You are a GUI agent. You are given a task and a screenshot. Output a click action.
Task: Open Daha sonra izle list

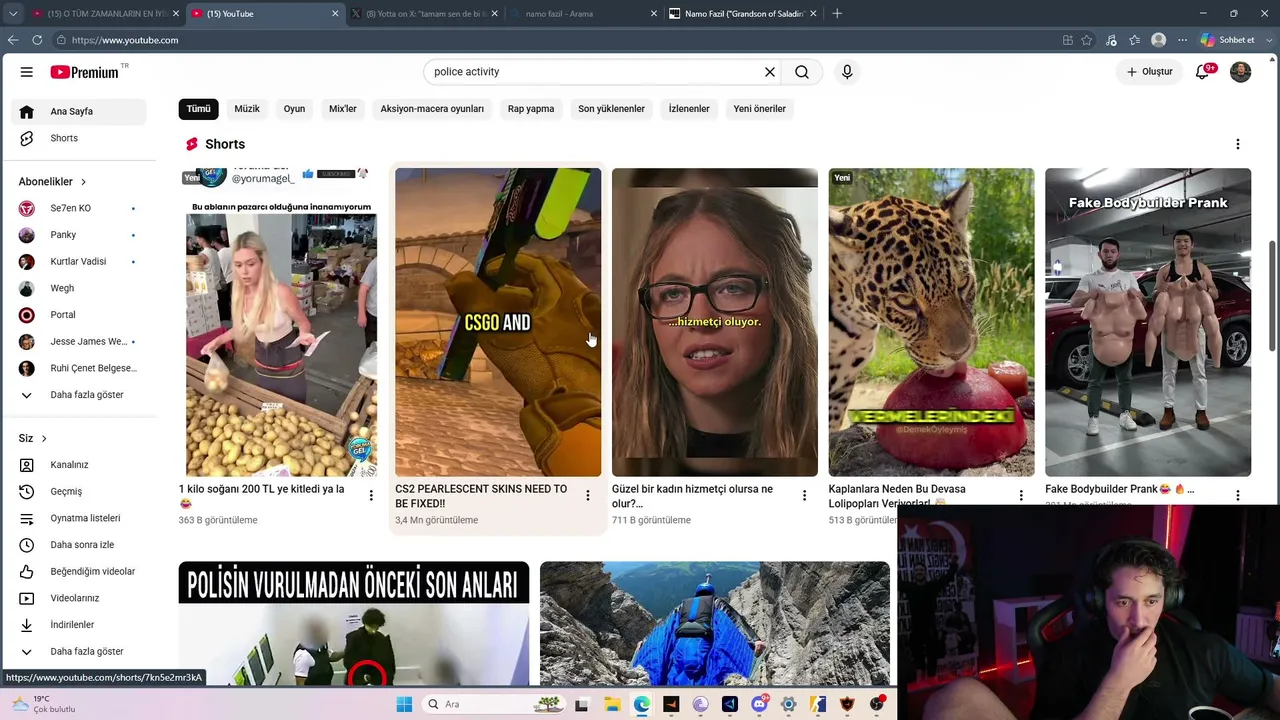pyautogui.click(x=78, y=545)
